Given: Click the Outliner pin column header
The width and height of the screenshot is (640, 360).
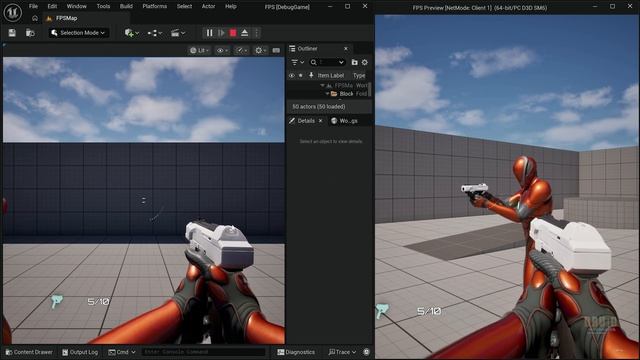Looking at the screenshot, I should 311,76.
